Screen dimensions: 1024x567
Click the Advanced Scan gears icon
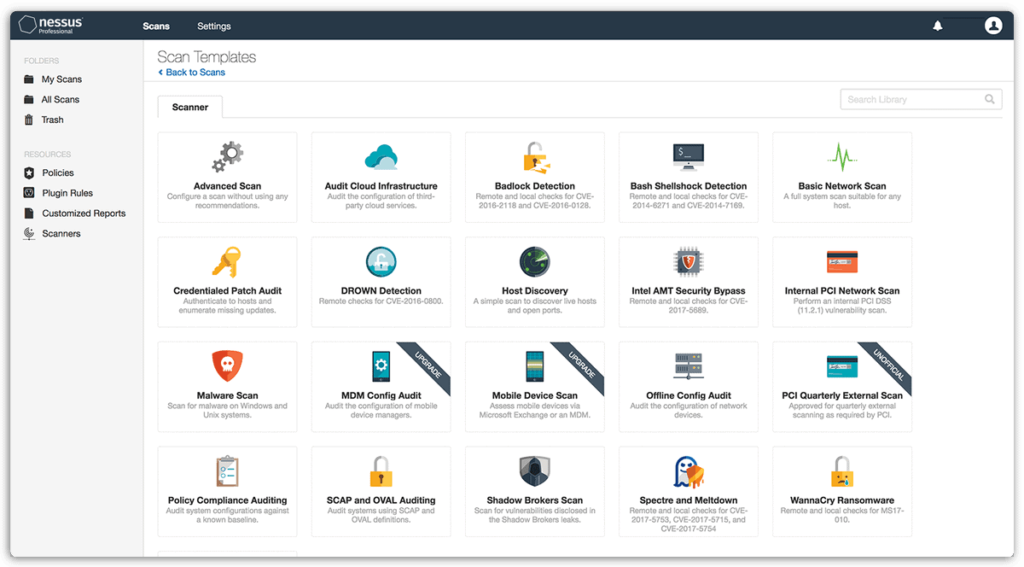pyautogui.click(x=227, y=157)
